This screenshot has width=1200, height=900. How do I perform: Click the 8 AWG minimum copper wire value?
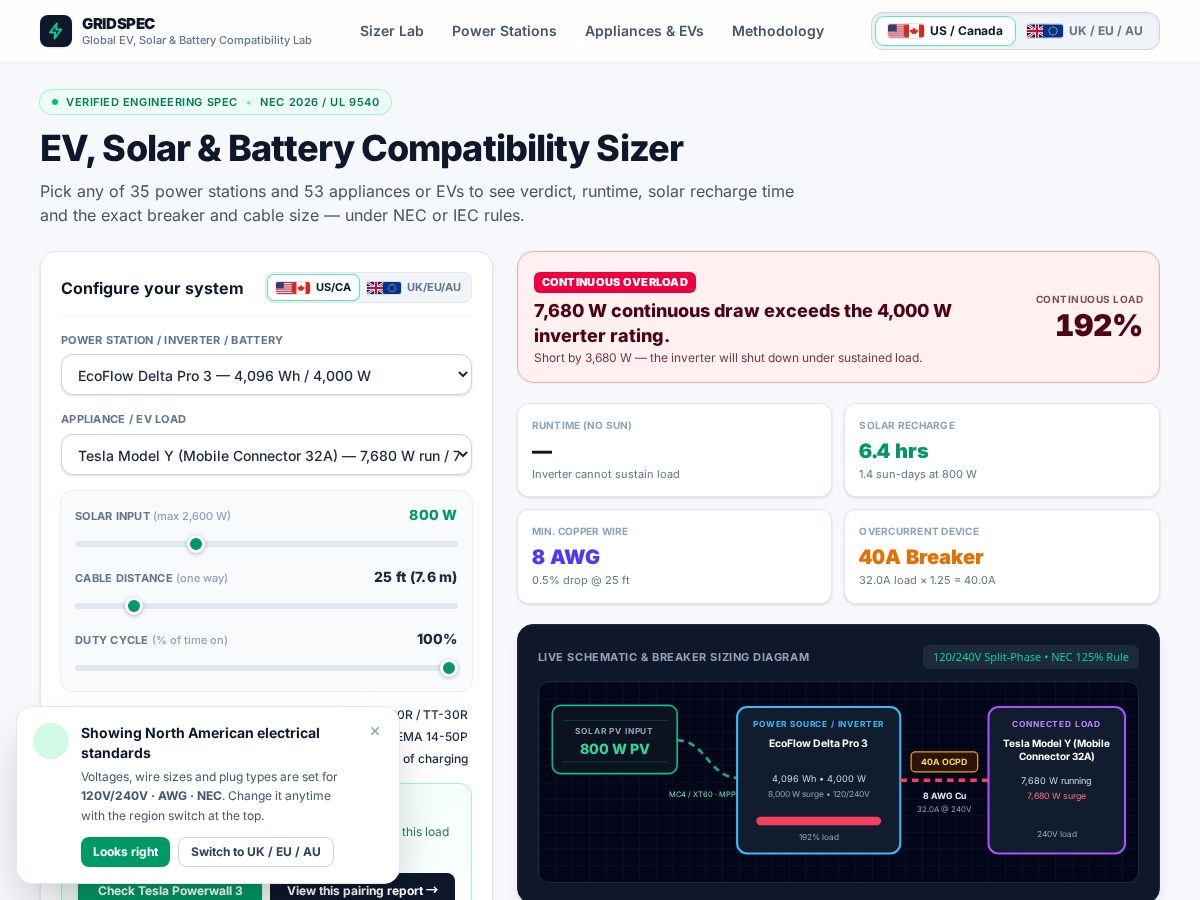tap(566, 557)
